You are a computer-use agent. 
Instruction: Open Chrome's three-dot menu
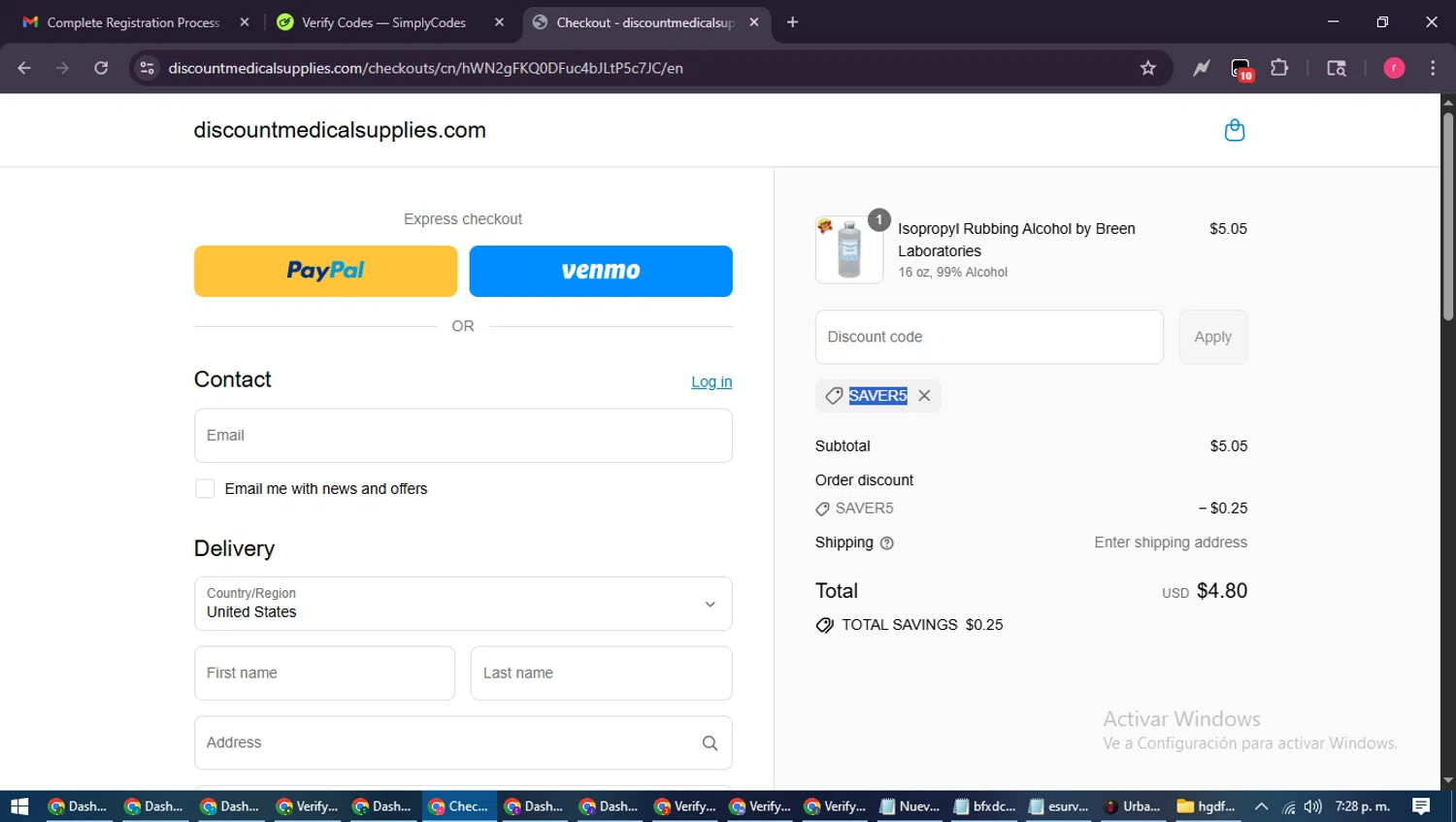[x=1433, y=68]
